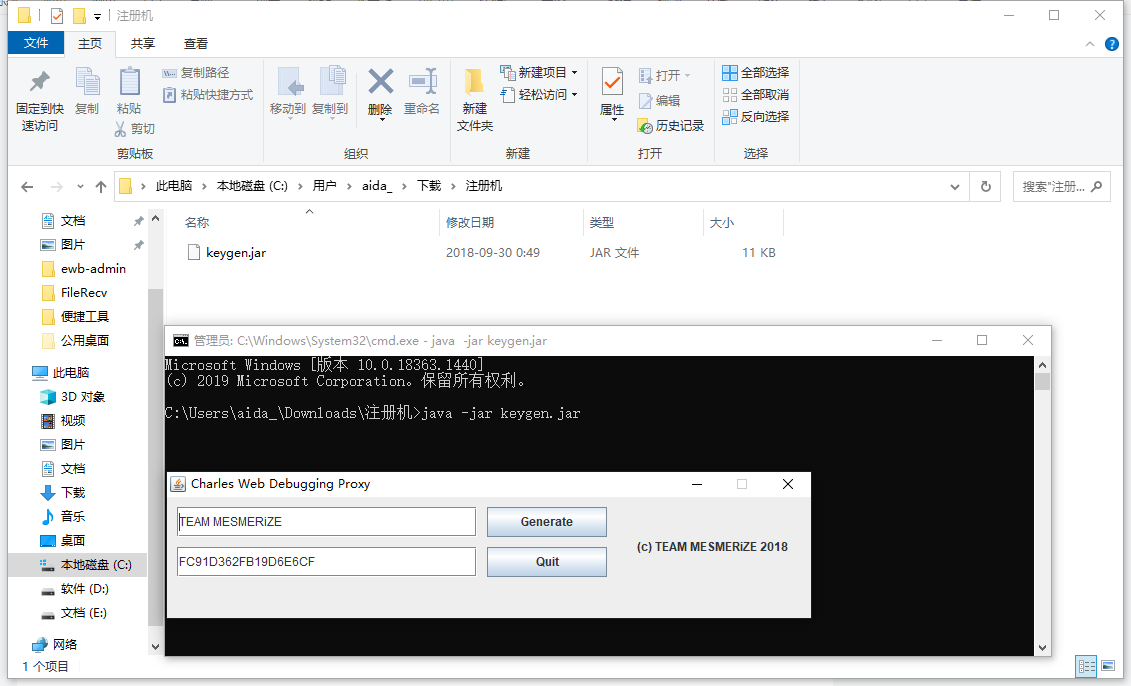Open Music (音乐) in navigation pane
Viewport: 1131px width, 686px height.
63,516
